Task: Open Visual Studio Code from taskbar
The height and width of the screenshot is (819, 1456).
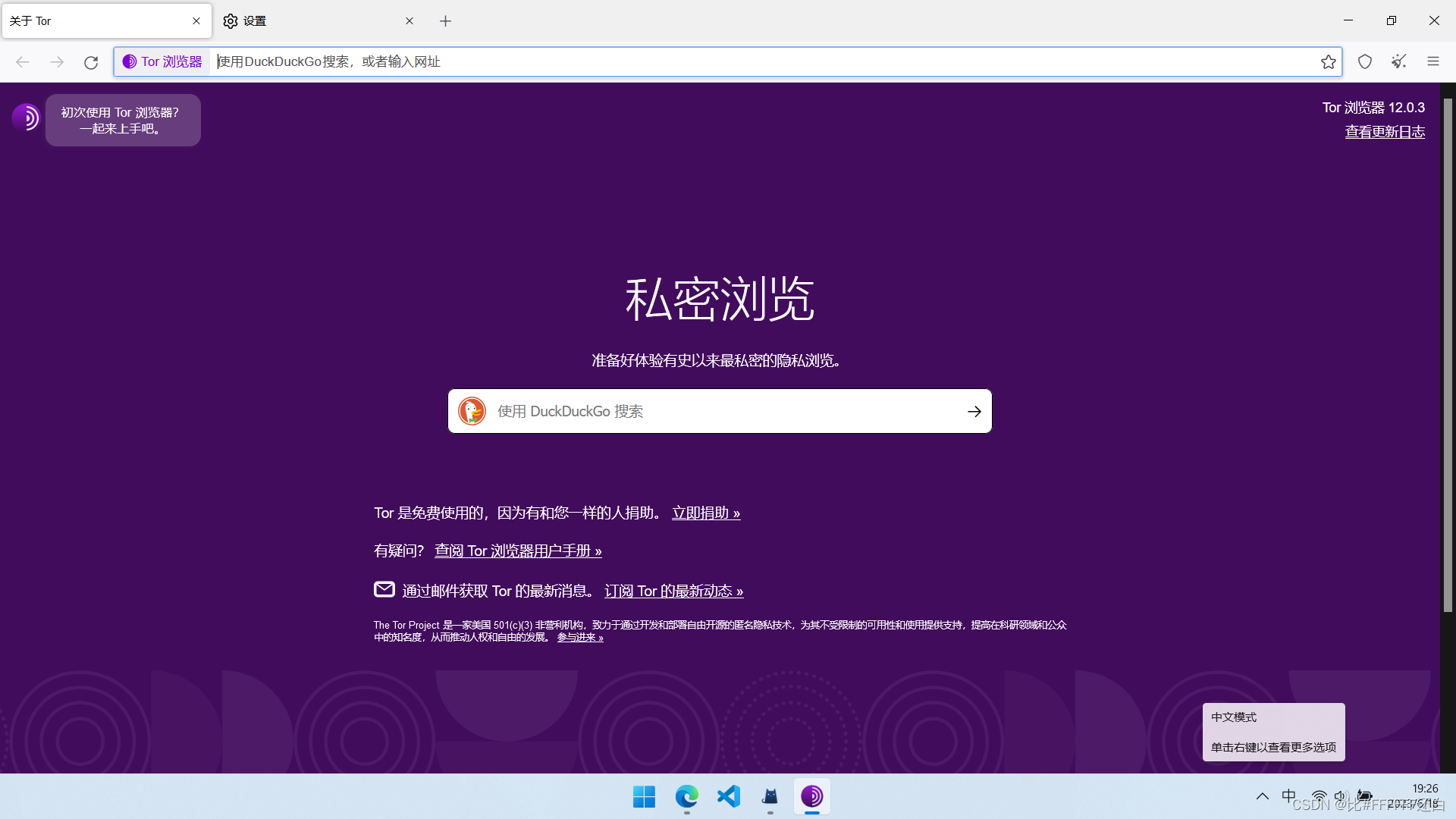Action: pyautogui.click(x=728, y=796)
